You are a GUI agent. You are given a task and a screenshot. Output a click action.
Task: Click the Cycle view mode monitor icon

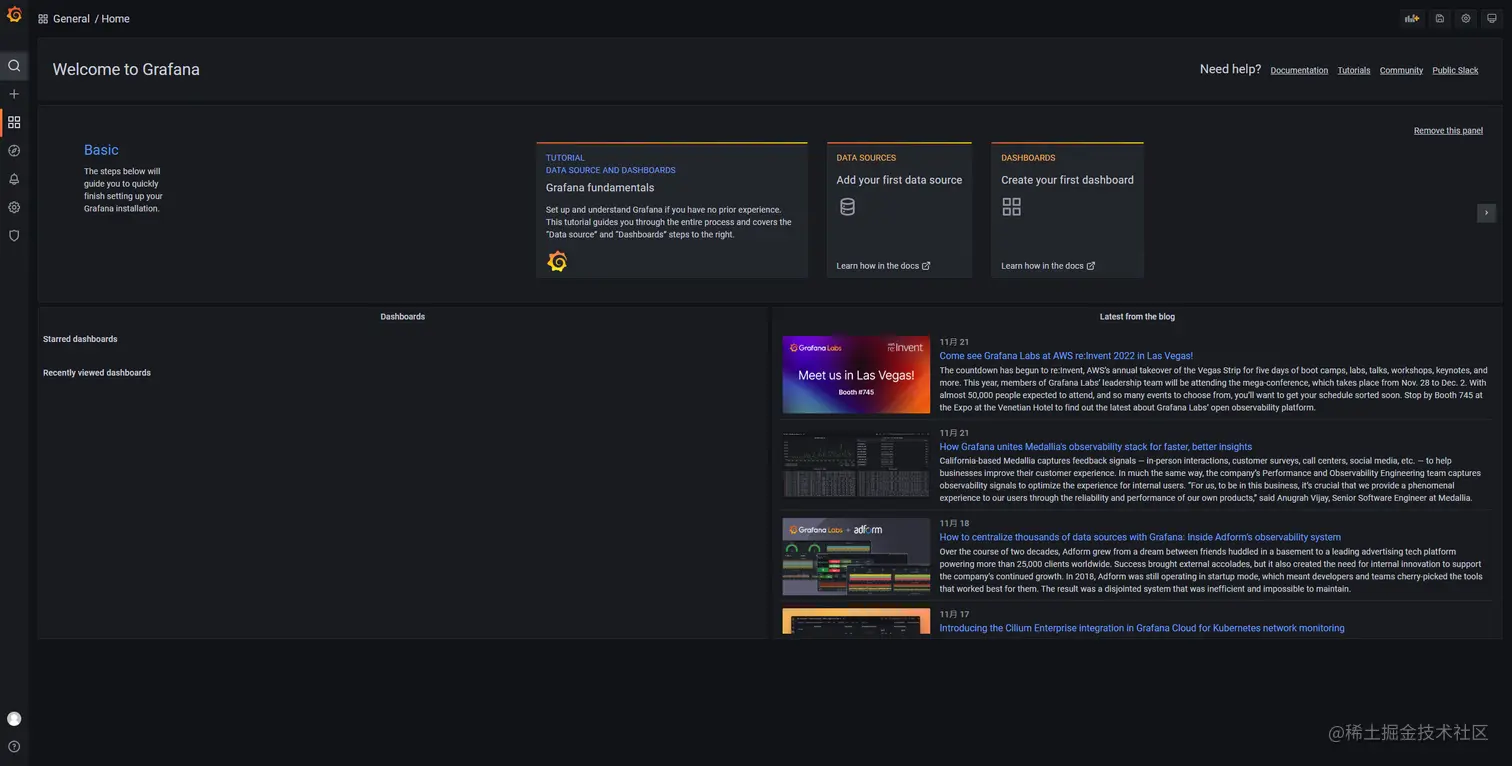pos(1492,18)
